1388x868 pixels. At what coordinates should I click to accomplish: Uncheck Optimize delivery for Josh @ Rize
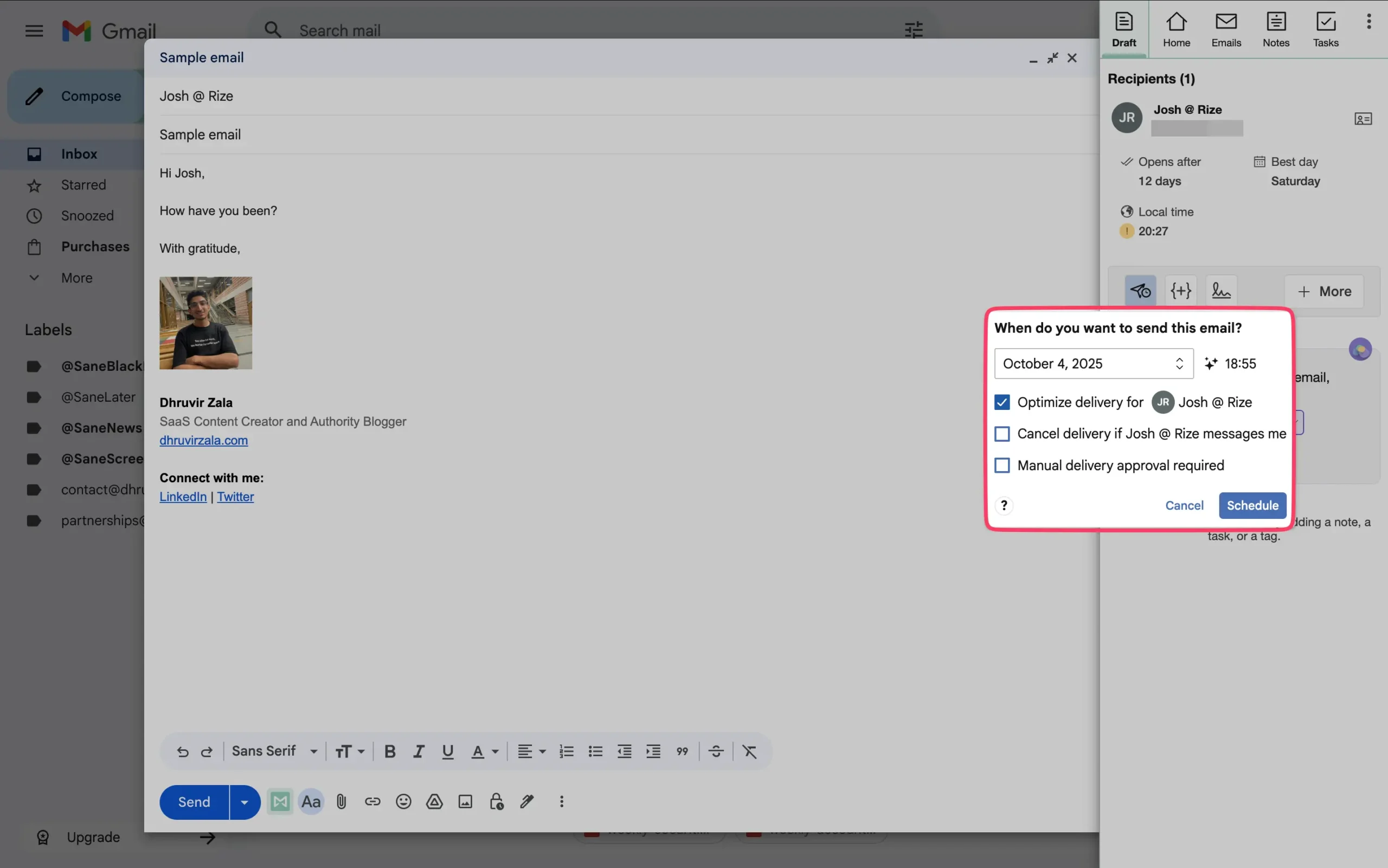pos(1001,402)
